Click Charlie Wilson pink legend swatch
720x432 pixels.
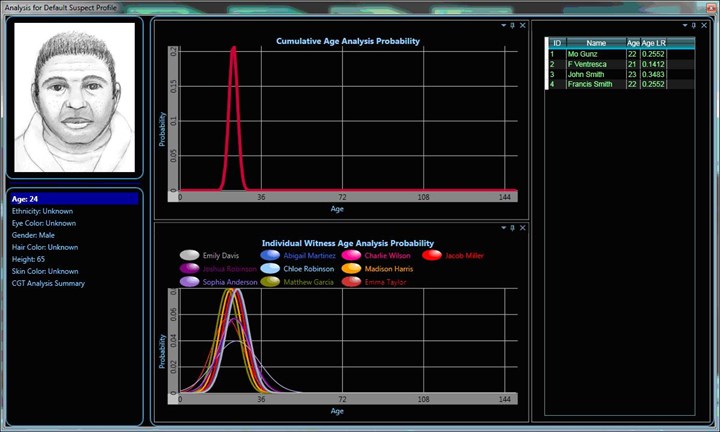(x=351, y=256)
